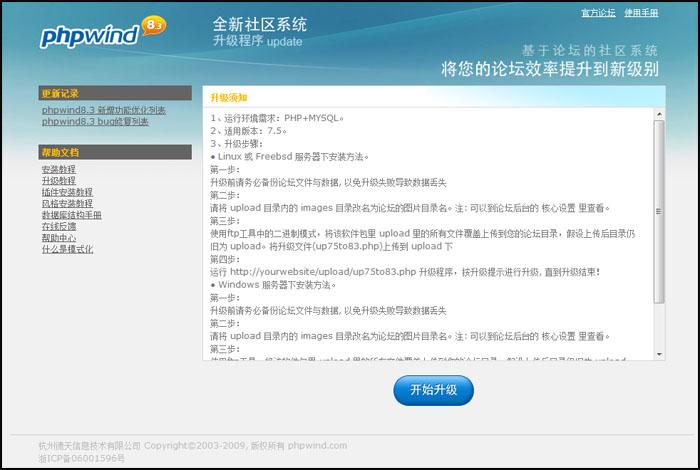This screenshot has width=700, height=470.
Task: Open phpwind8.3 bug修复列表 link
Action: [95, 122]
